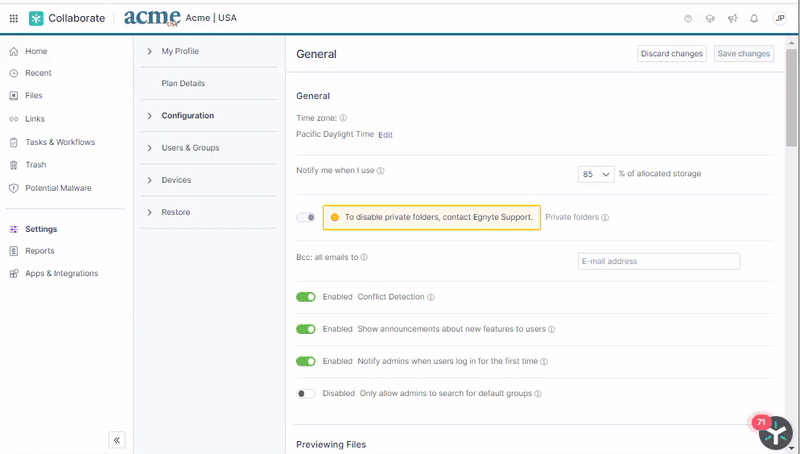Open Files in the sidebar
The width and height of the screenshot is (800, 454).
pyautogui.click(x=34, y=95)
